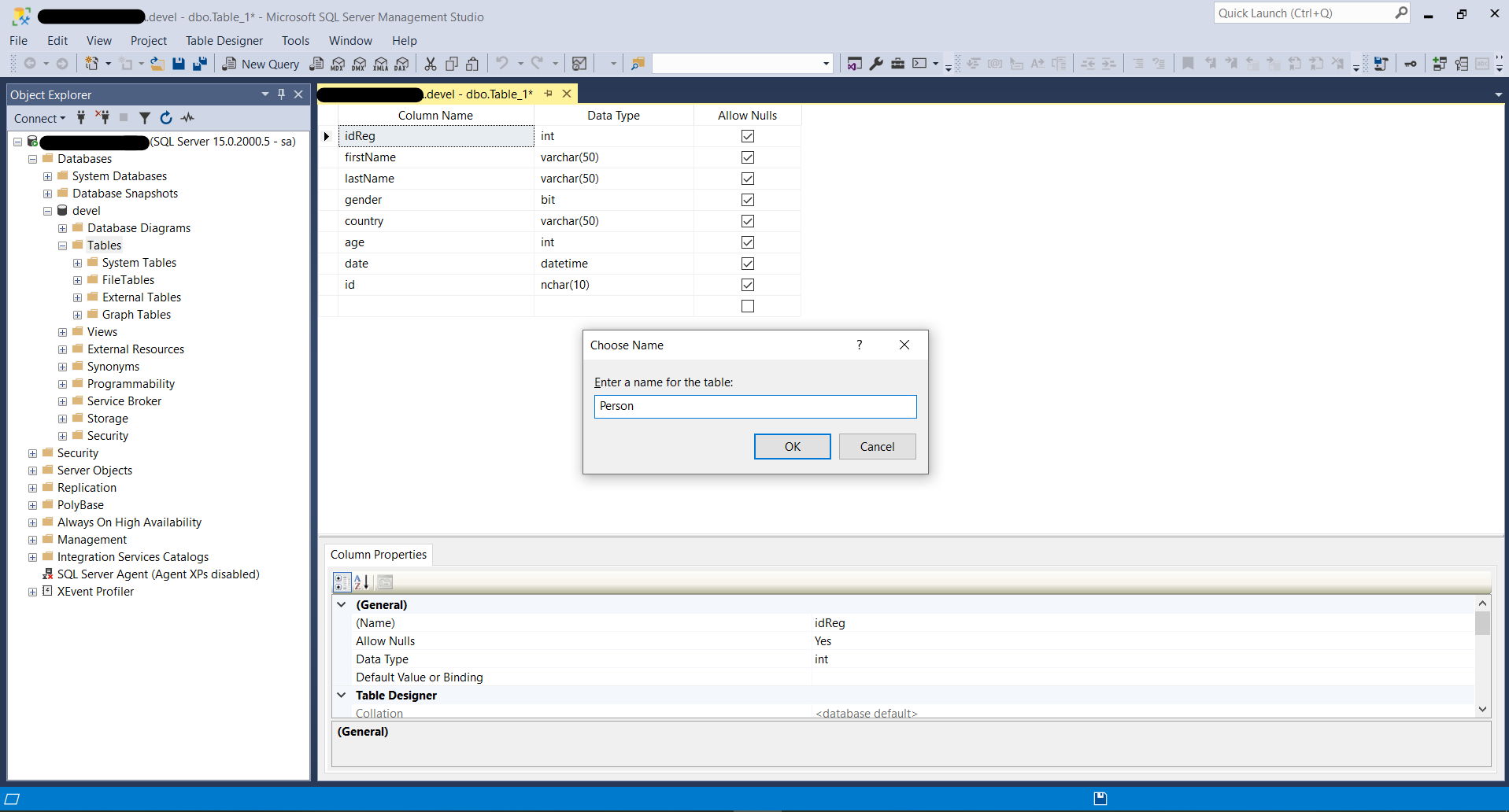Open Activity Monitor from Object Explorer toolbar

[187, 118]
